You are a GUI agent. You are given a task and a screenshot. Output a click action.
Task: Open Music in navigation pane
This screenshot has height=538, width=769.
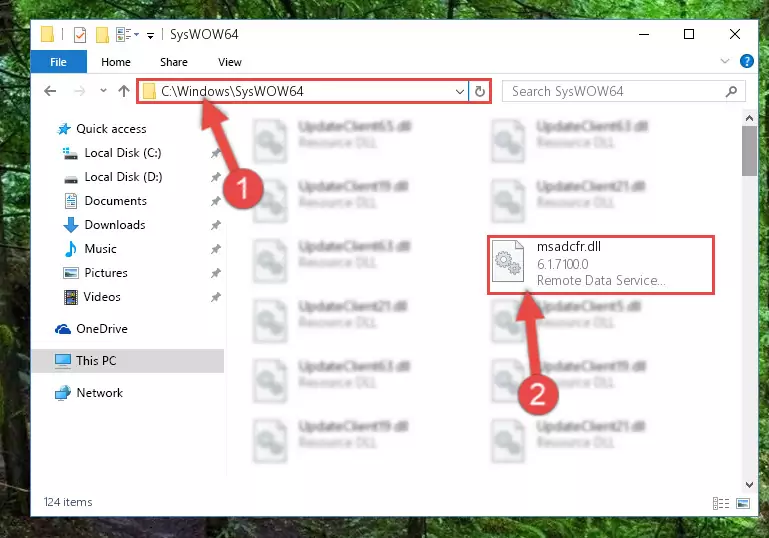(90, 249)
